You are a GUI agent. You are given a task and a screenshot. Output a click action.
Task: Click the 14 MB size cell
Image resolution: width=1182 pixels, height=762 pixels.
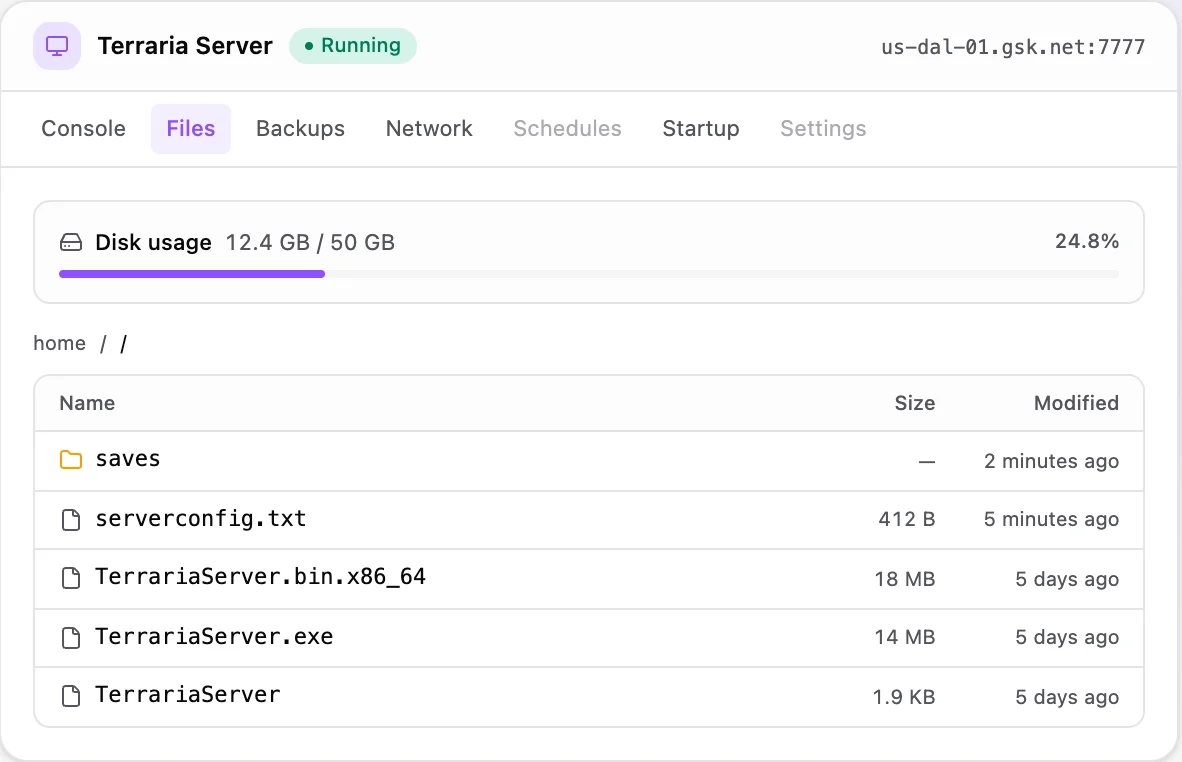[905, 638]
